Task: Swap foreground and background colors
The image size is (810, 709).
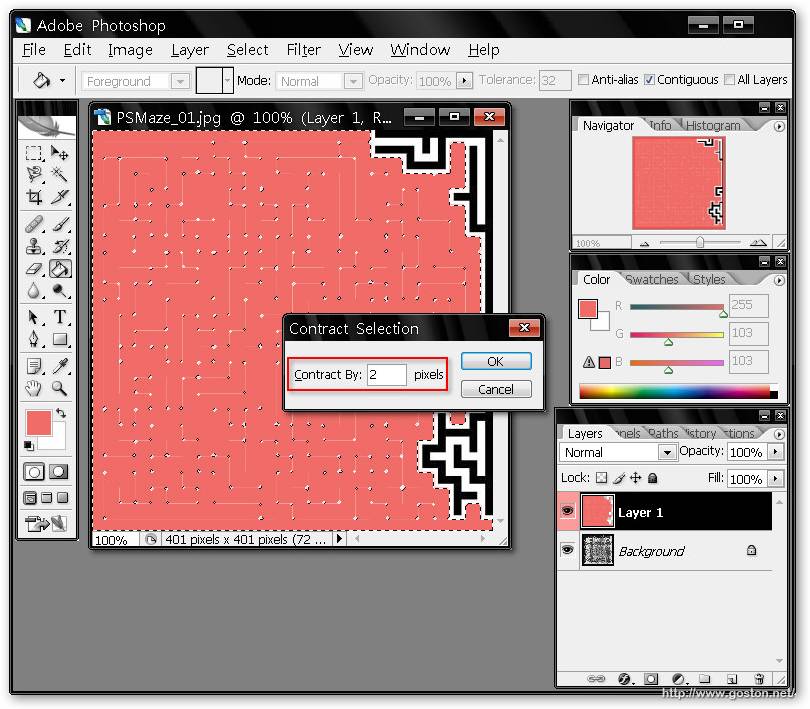Action: point(61,413)
